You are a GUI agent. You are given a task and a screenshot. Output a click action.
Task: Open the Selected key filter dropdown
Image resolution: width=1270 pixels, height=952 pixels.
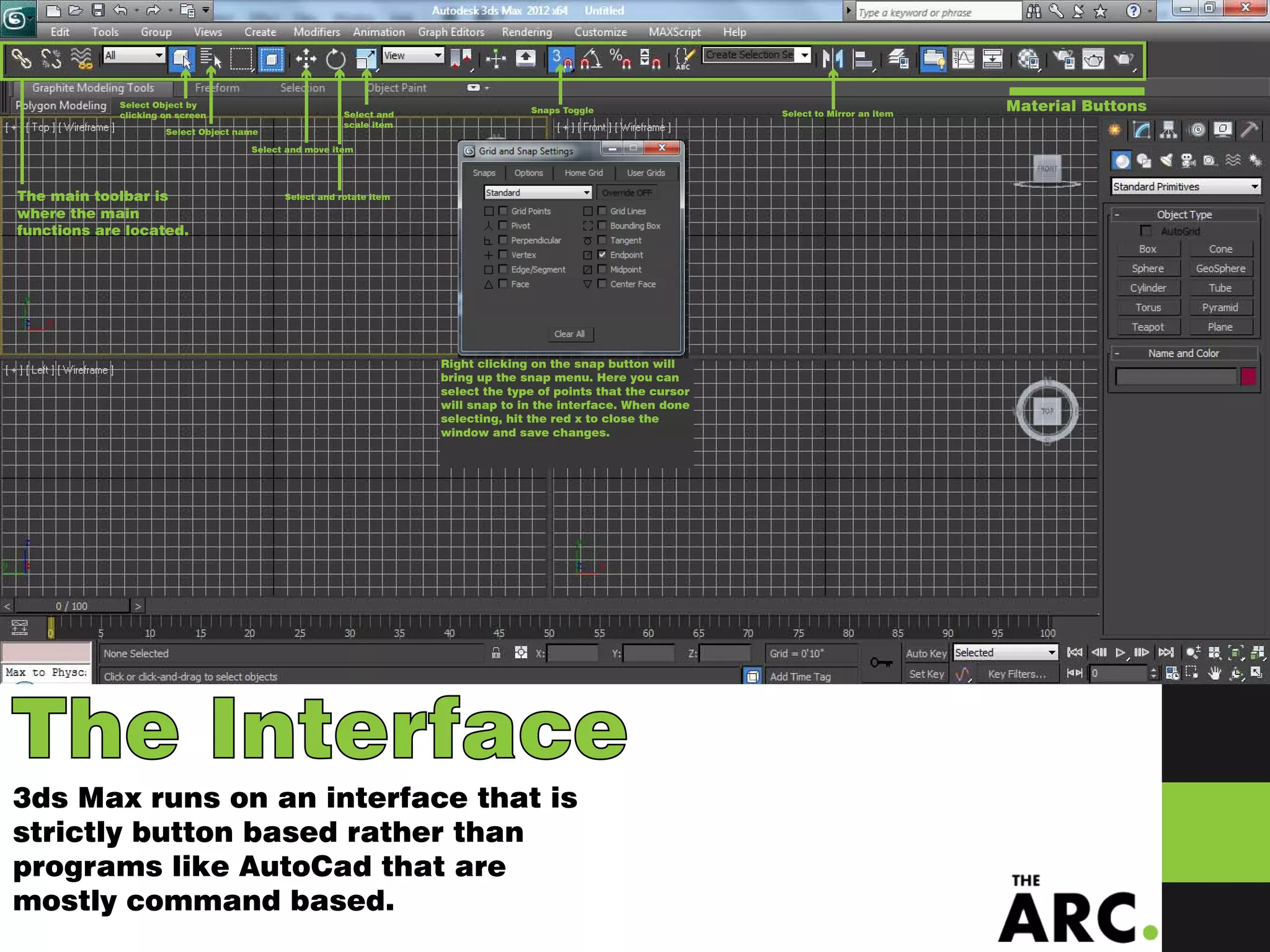pos(1005,653)
